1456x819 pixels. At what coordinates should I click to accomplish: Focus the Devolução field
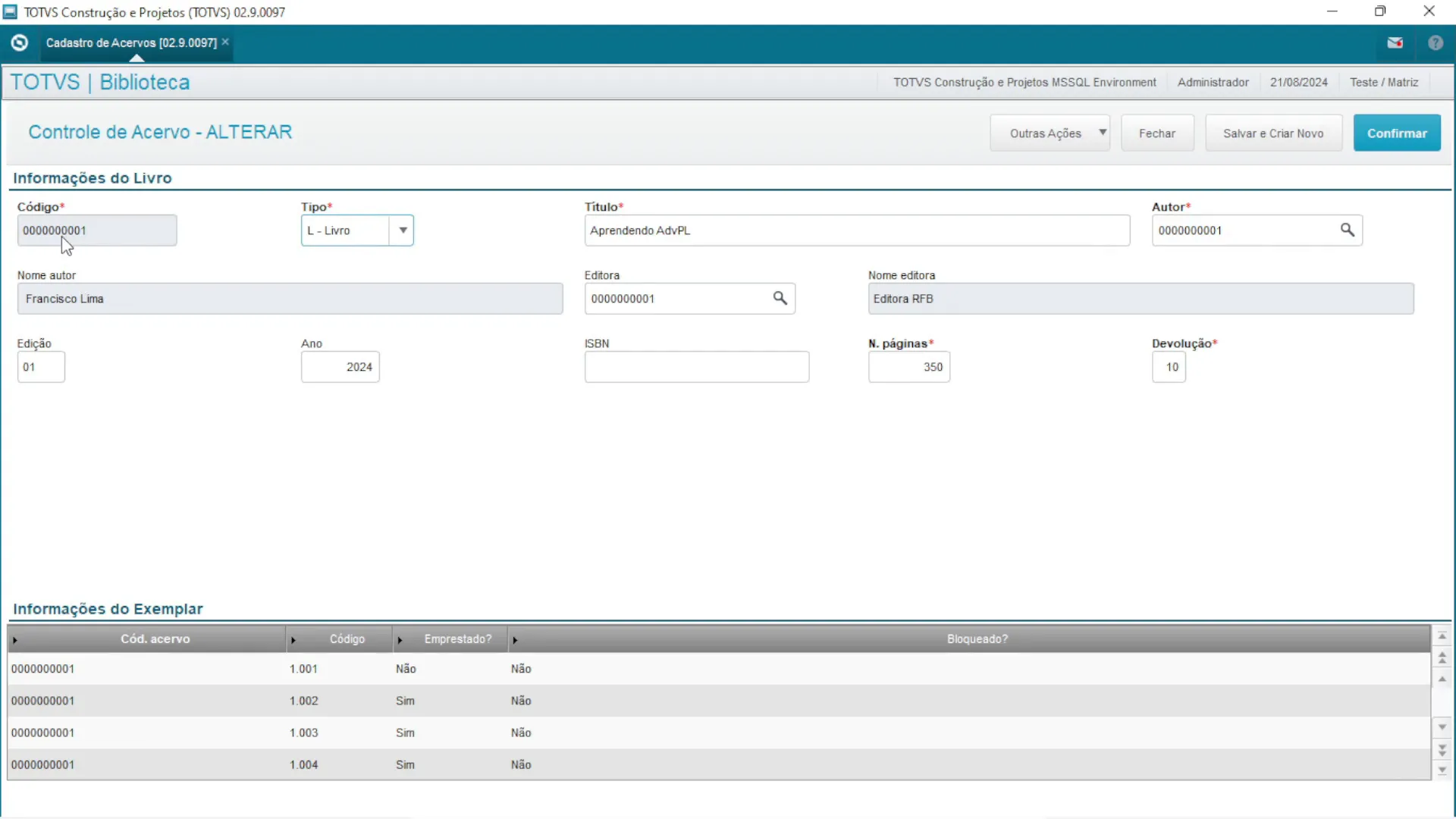[1169, 366]
